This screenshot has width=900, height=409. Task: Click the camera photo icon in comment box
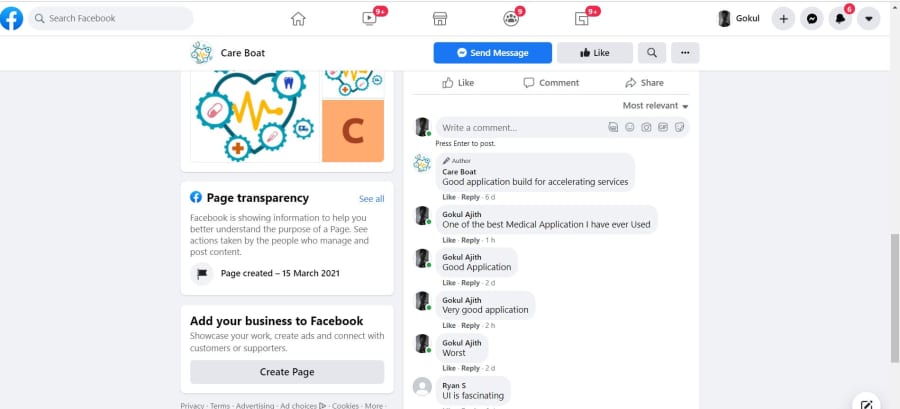coord(646,127)
